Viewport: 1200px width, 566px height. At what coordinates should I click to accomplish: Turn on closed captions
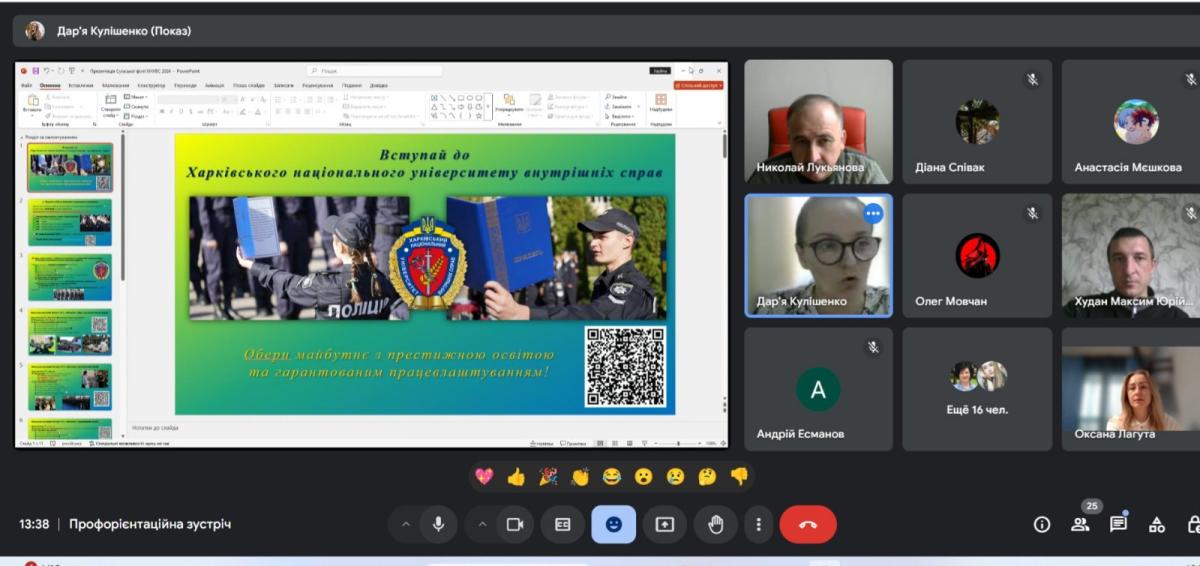pyautogui.click(x=563, y=524)
